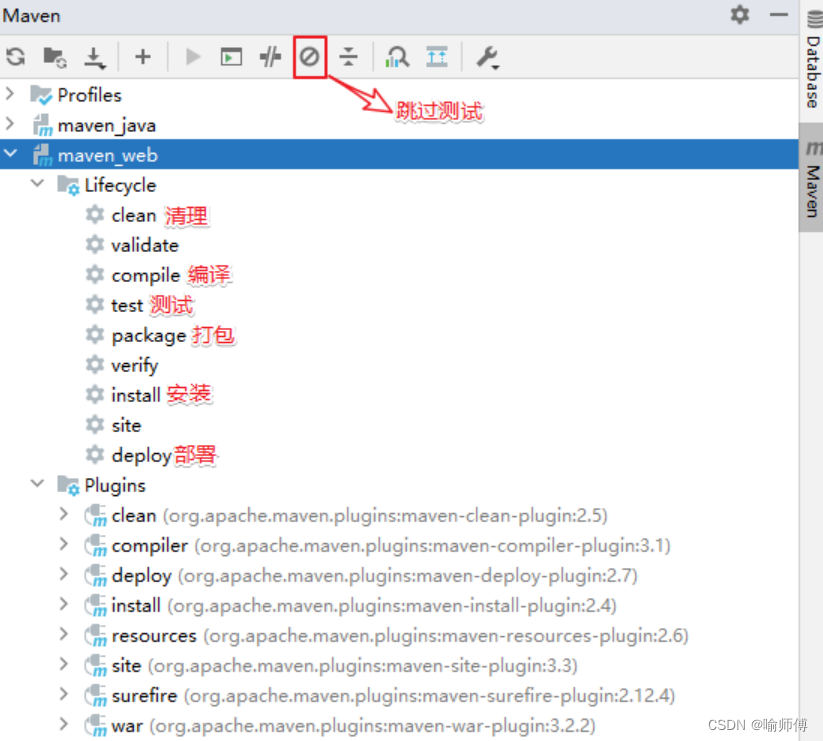The width and height of the screenshot is (823, 741).
Task: Reload all Maven projects
Action: click(16, 57)
